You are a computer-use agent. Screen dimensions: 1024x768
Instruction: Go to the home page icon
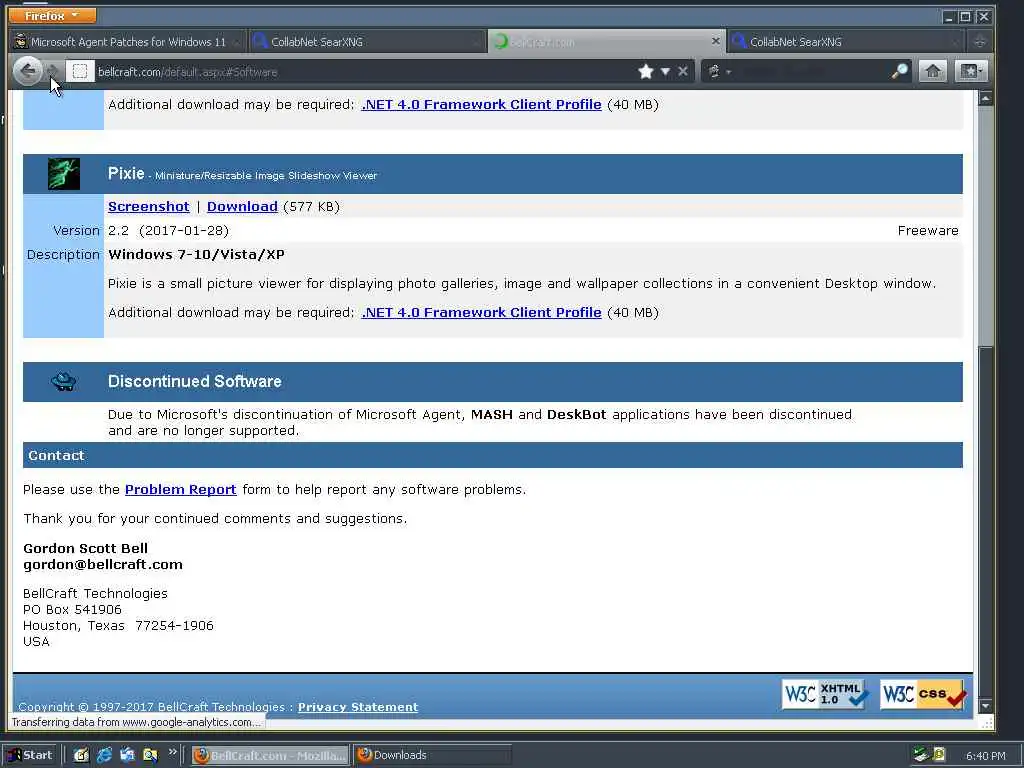(933, 71)
